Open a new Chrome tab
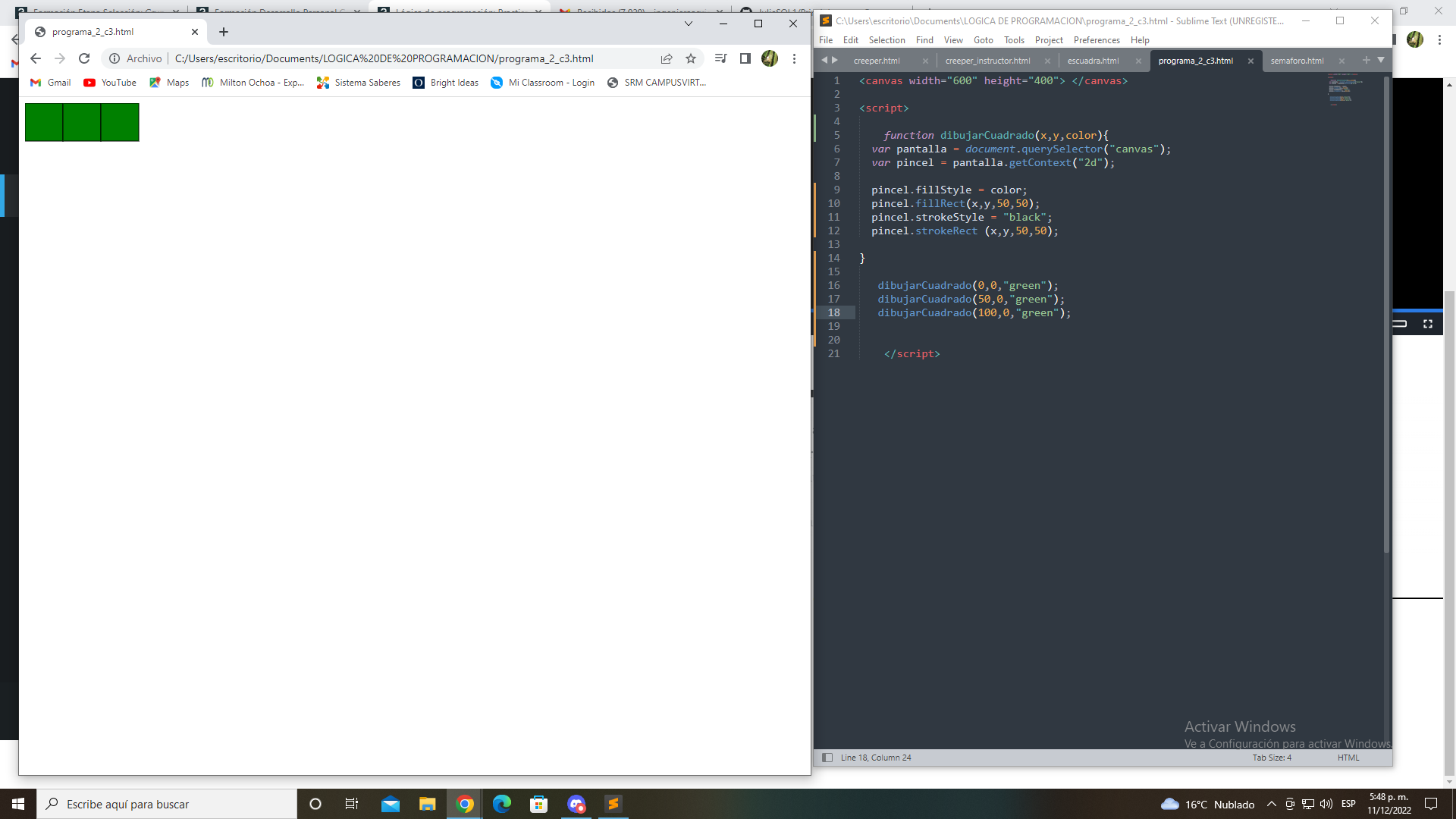1456x819 pixels. (x=224, y=32)
